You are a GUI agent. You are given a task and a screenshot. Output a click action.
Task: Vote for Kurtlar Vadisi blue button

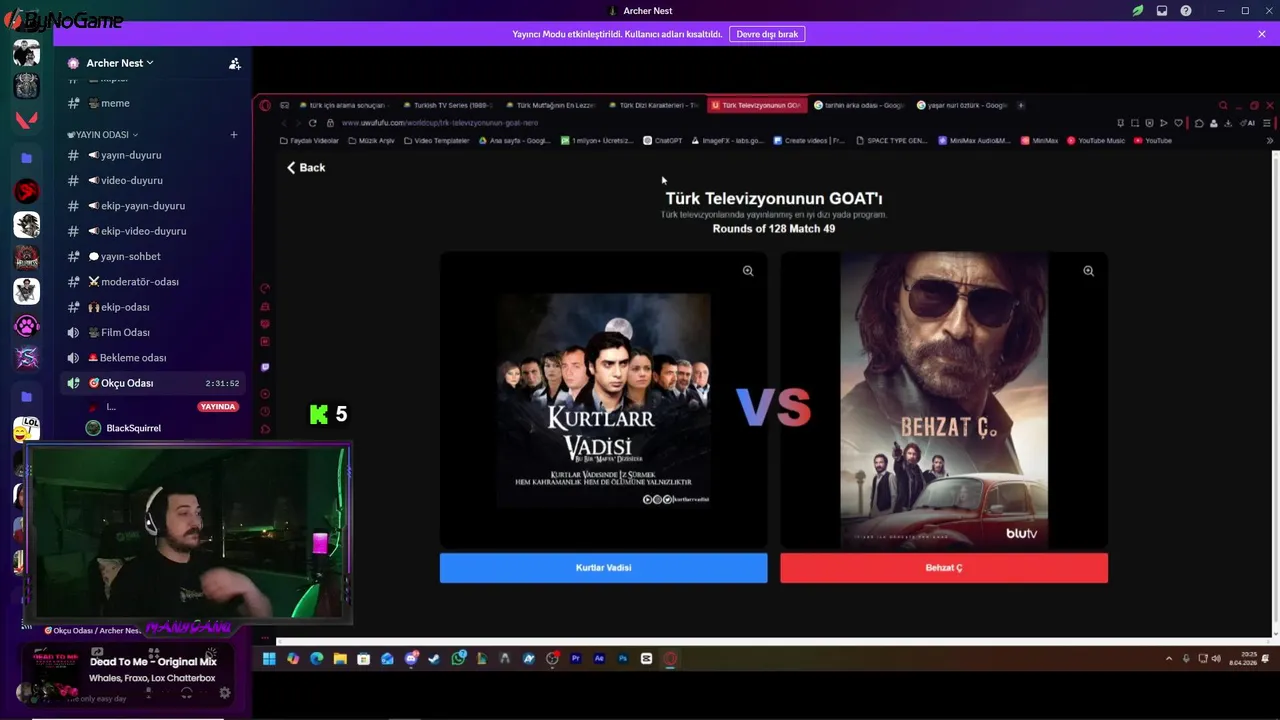(x=604, y=568)
